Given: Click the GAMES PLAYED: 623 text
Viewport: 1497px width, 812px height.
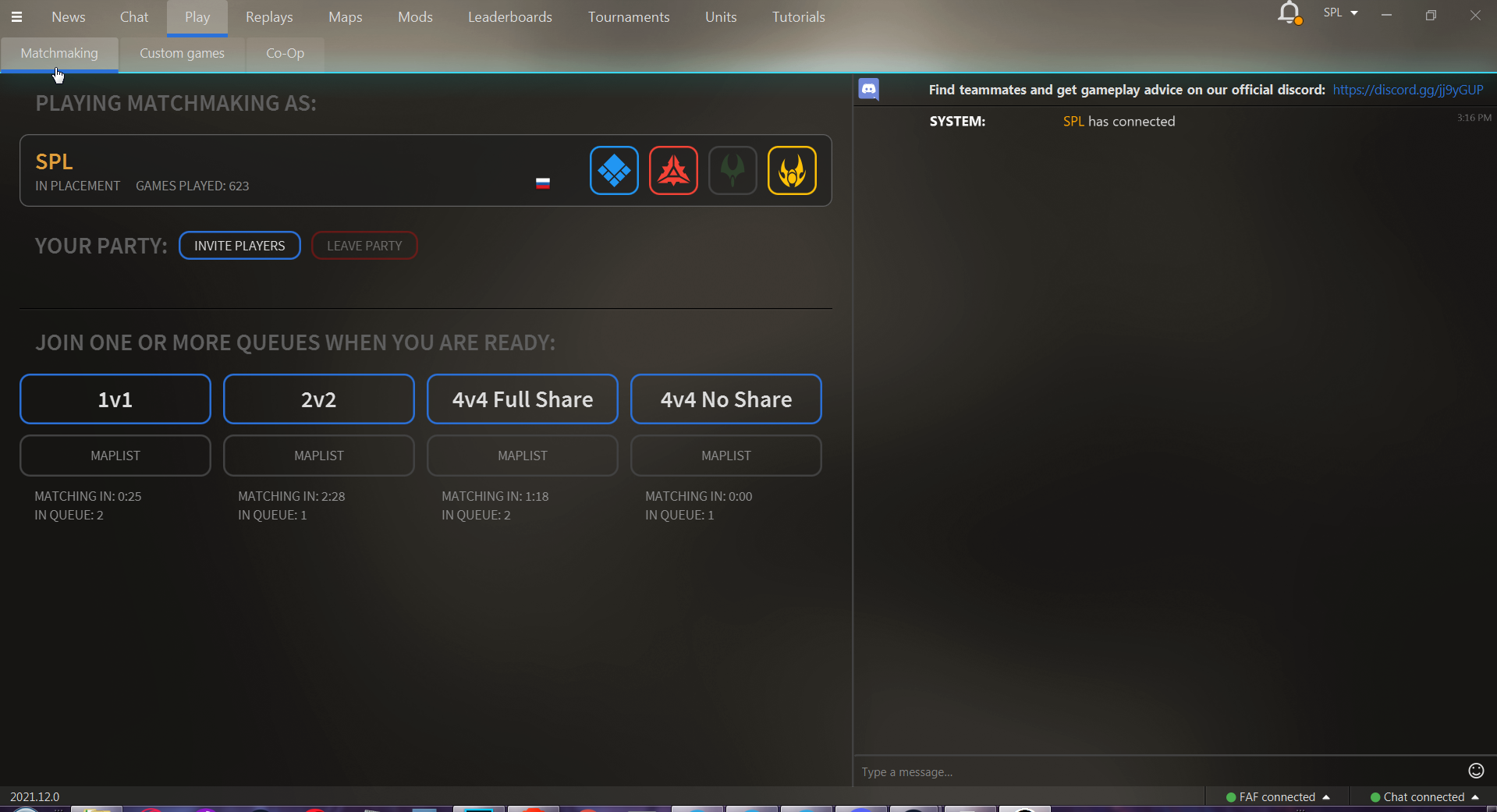Looking at the screenshot, I should point(193,186).
